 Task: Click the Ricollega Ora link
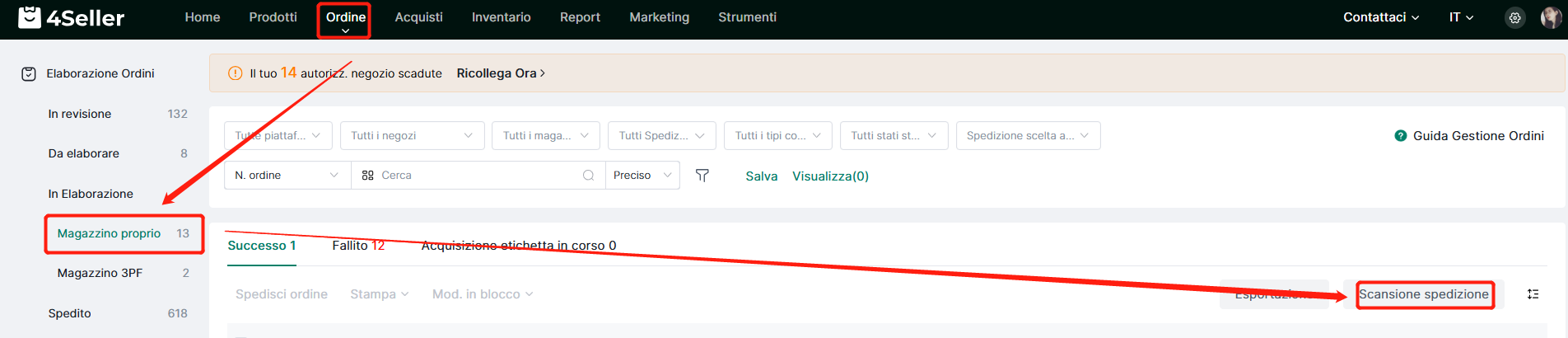tap(501, 73)
